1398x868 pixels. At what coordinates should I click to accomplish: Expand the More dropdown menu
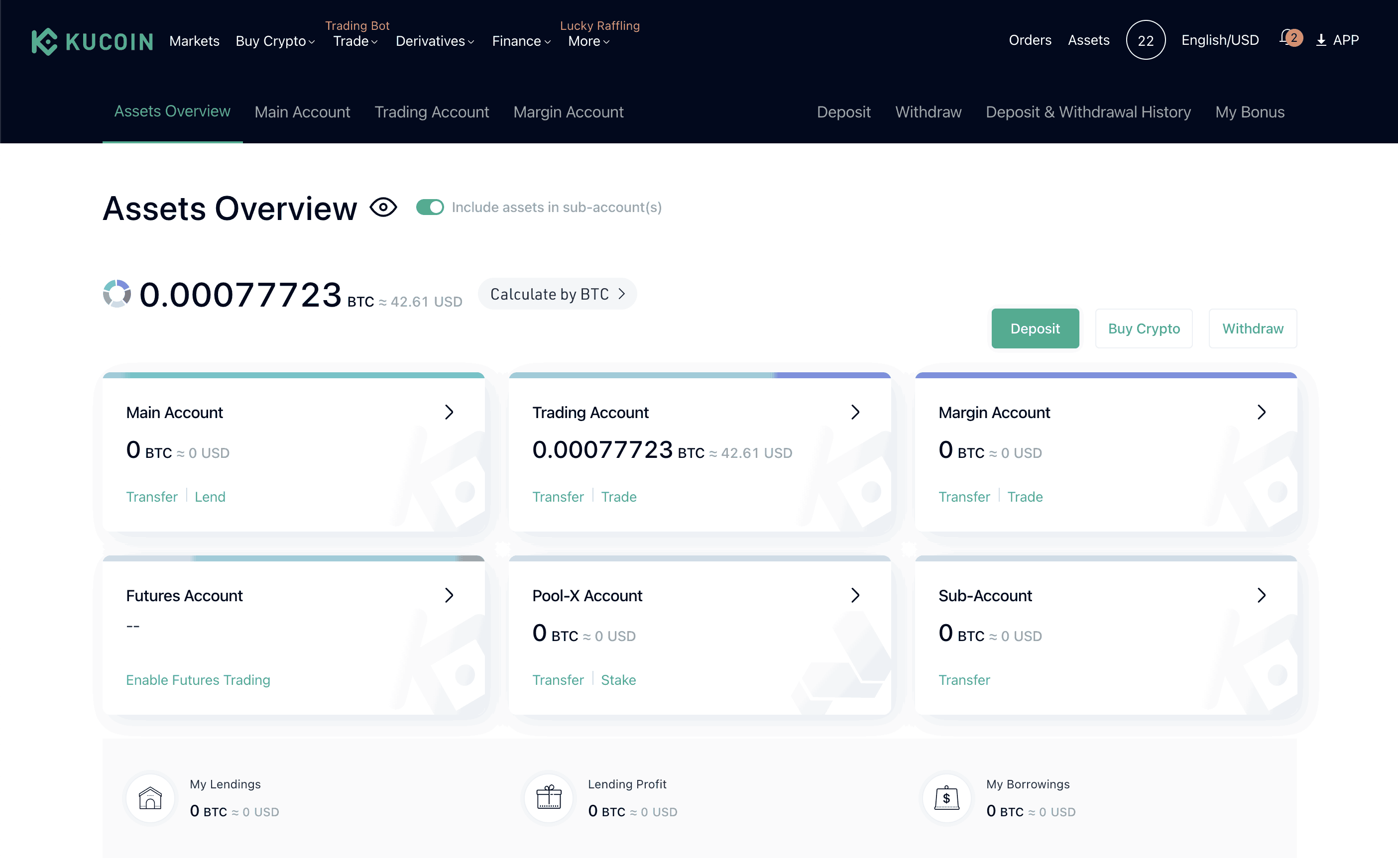coord(589,41)
